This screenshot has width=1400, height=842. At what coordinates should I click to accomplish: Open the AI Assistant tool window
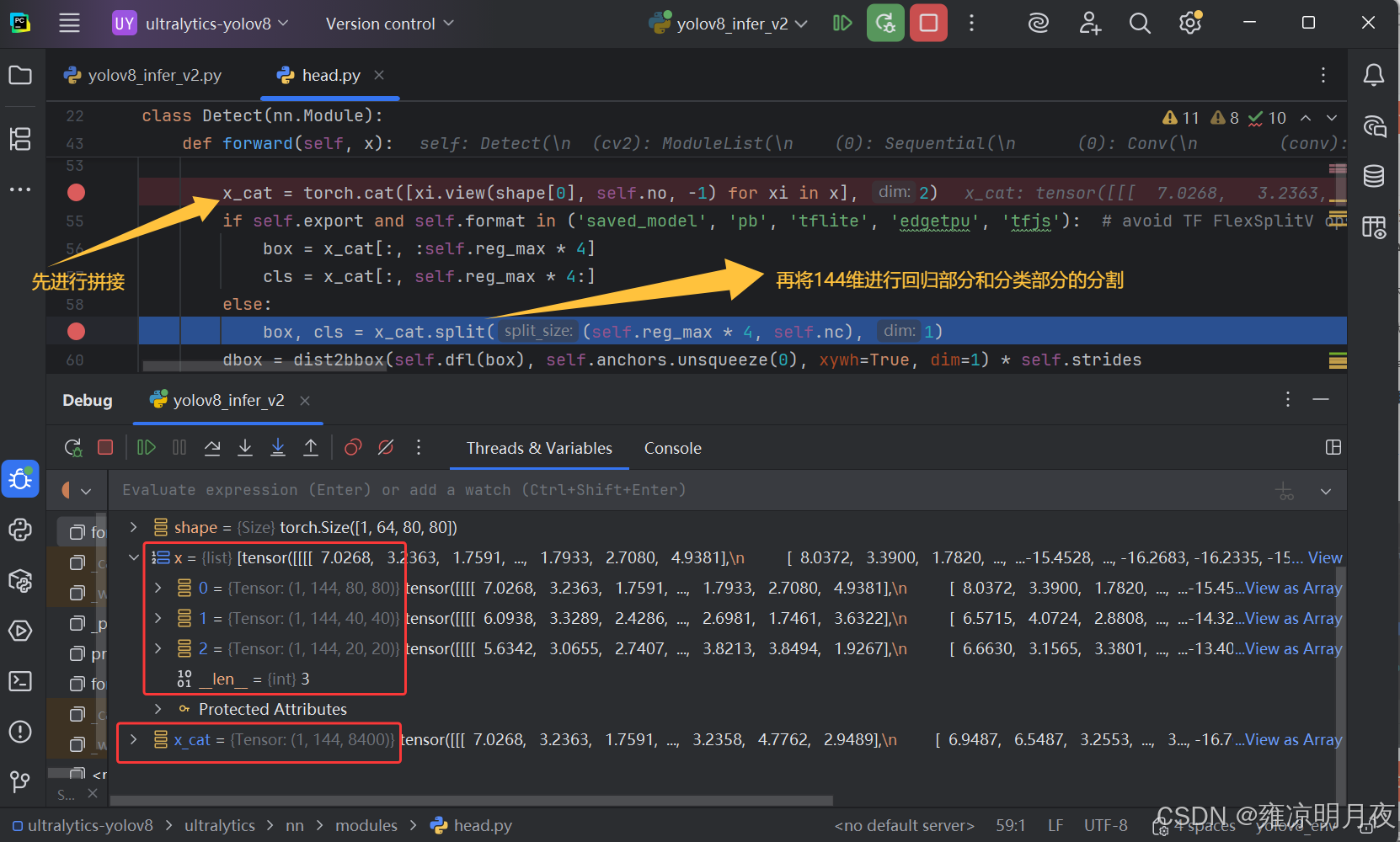coord(1374,126)
